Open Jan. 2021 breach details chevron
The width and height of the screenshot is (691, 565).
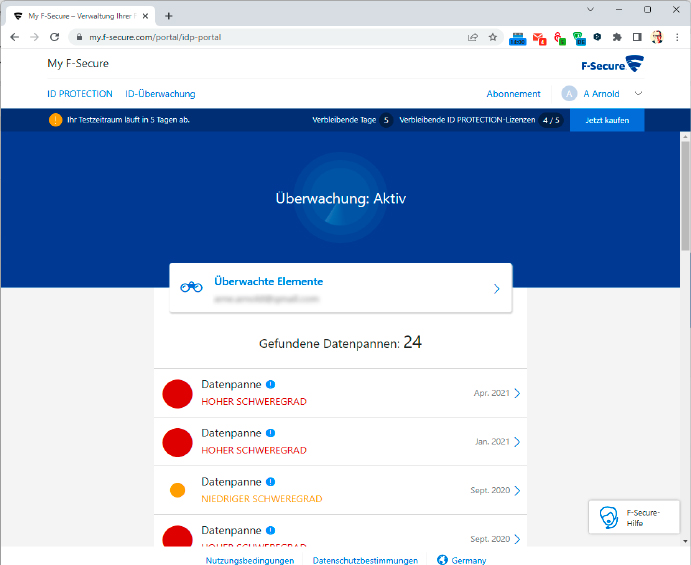[x=517, y=442]
